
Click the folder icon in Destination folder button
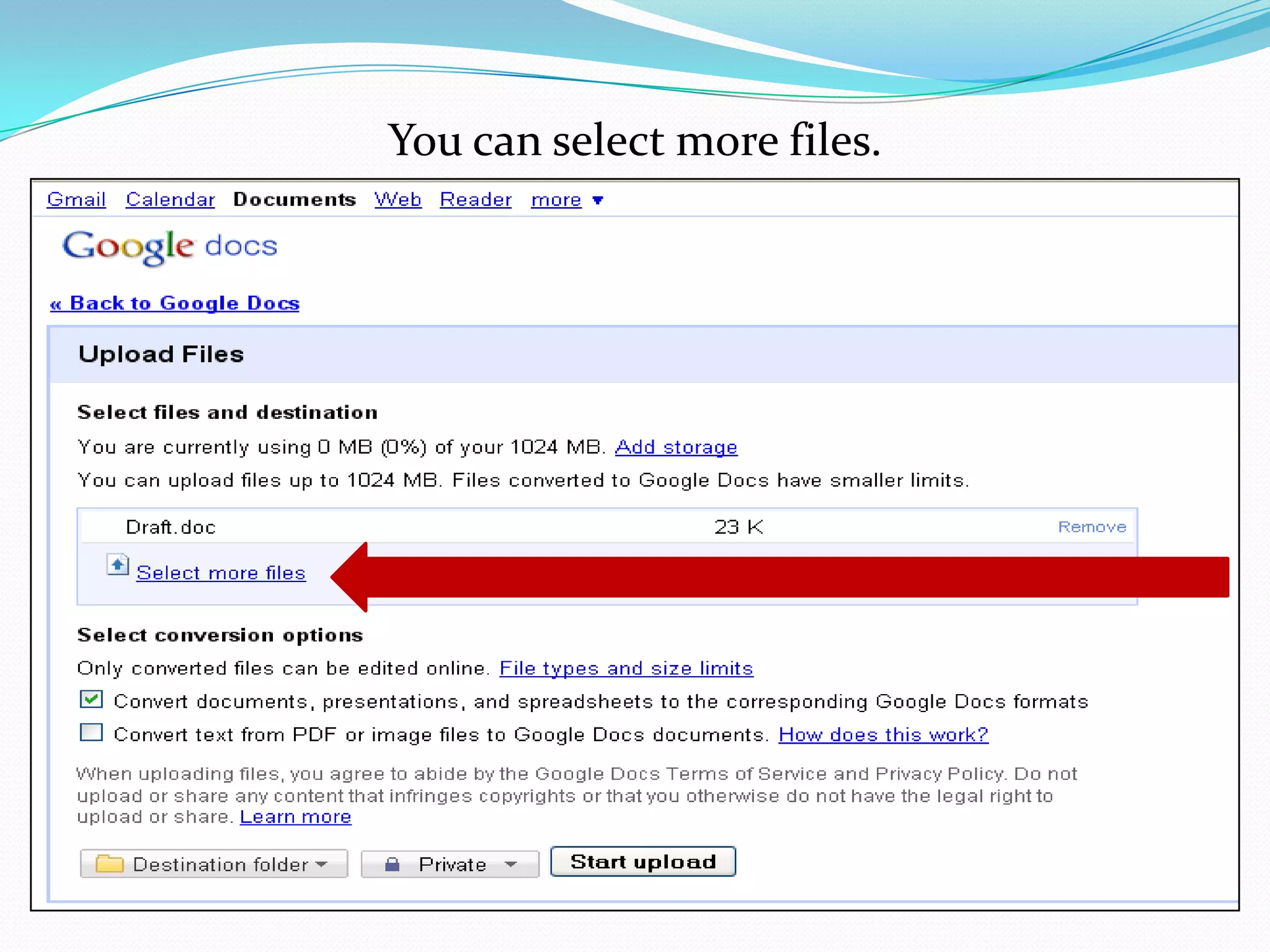[x=110, y=863]
